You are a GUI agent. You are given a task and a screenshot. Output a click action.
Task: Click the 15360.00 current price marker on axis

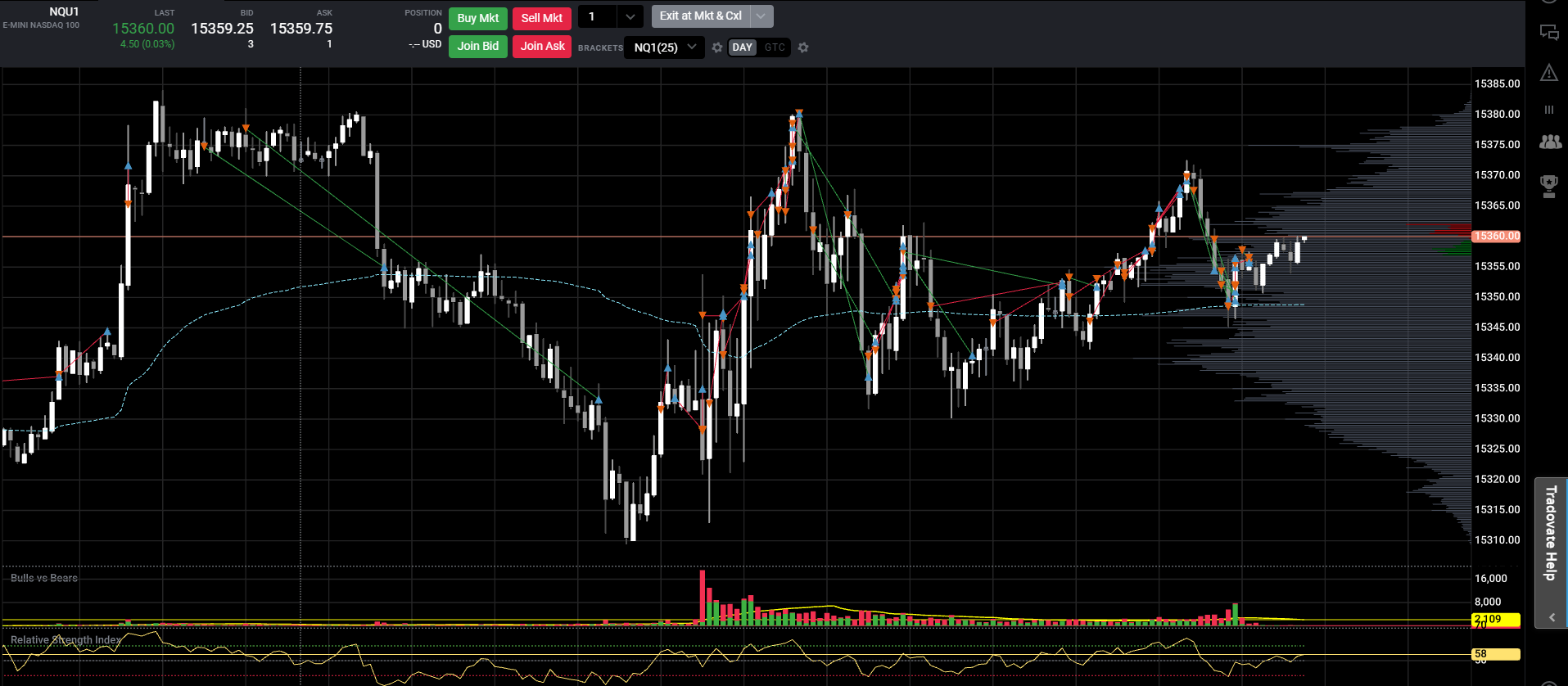pos(1497,236)
